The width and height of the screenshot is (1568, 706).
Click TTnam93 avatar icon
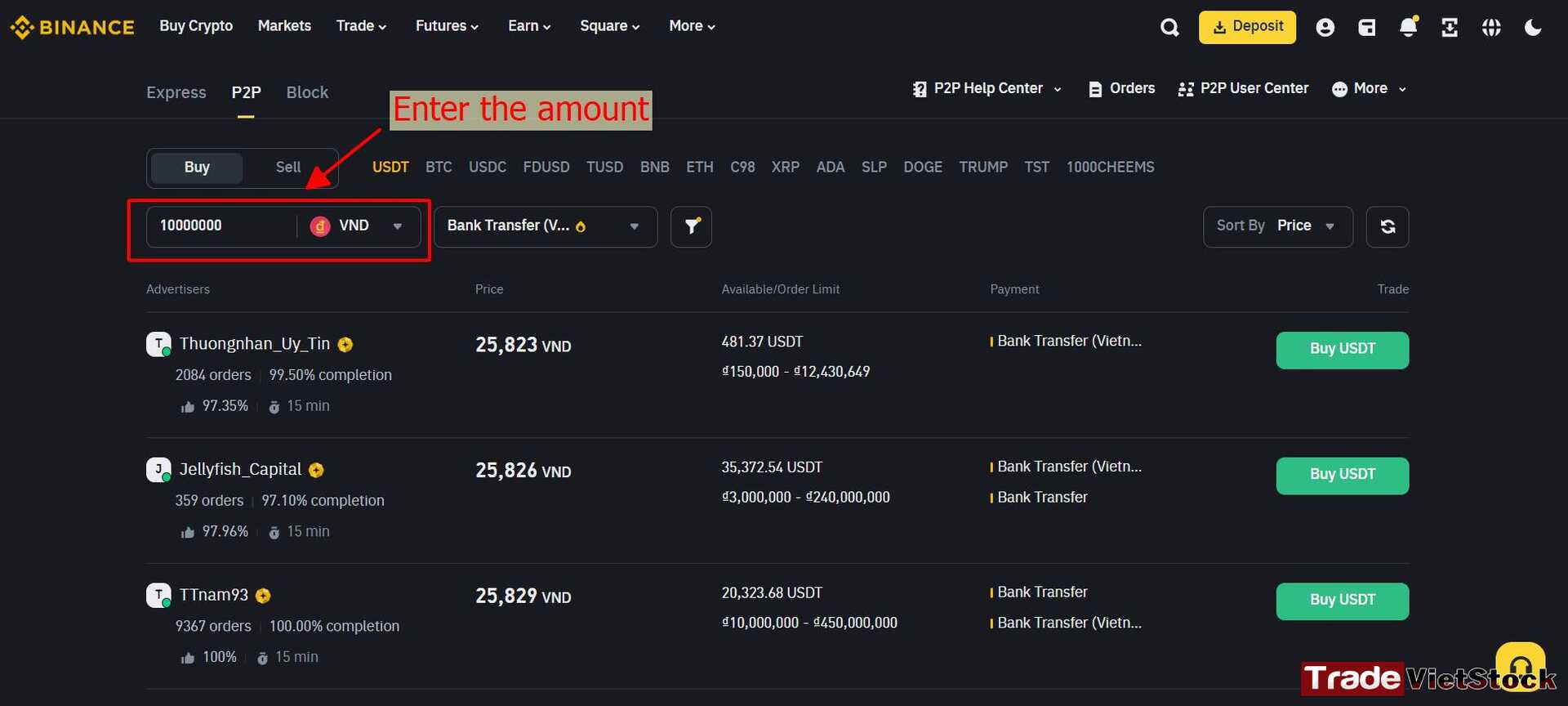(x=158, y=595)
